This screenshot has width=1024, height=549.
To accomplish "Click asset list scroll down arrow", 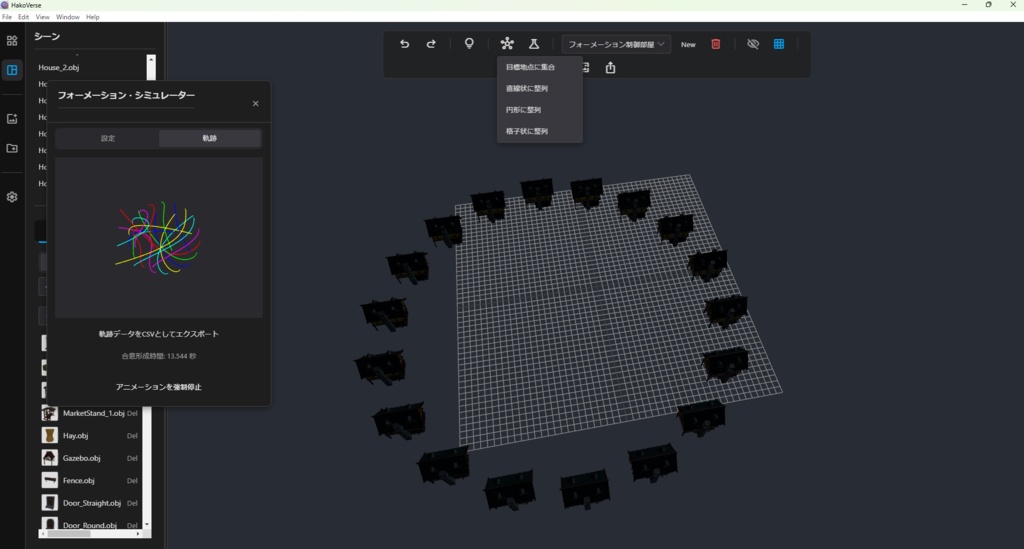I will (x=146, y=524).
